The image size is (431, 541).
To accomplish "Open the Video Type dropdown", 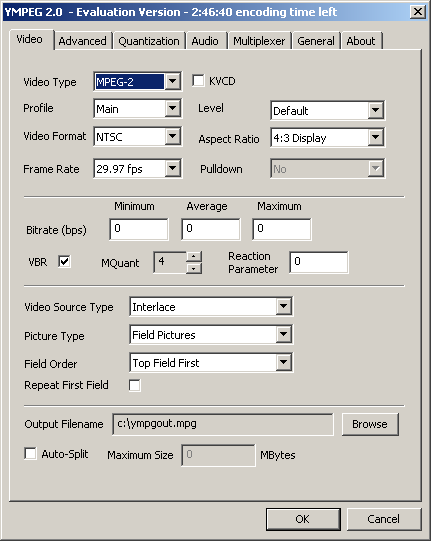I will [173, 81].
